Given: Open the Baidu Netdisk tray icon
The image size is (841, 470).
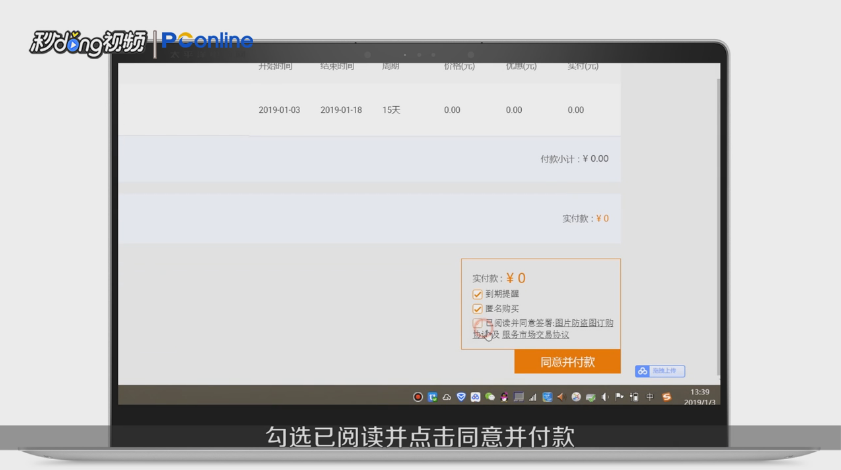Looking at the screenshot, I should 475,397.
